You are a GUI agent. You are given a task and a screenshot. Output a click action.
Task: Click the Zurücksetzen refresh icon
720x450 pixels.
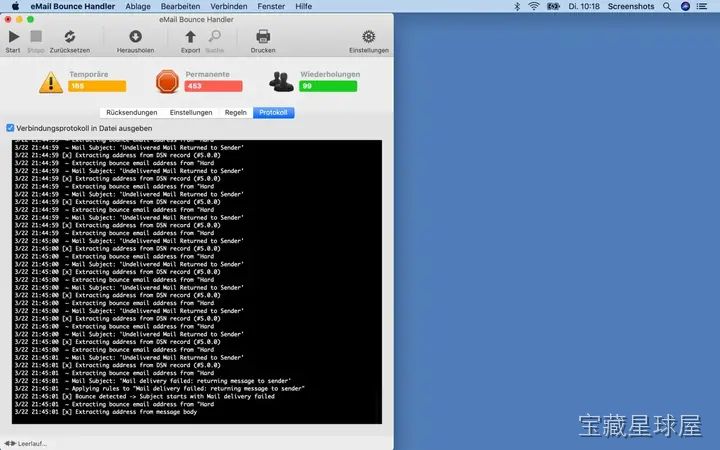pos(69,36)
